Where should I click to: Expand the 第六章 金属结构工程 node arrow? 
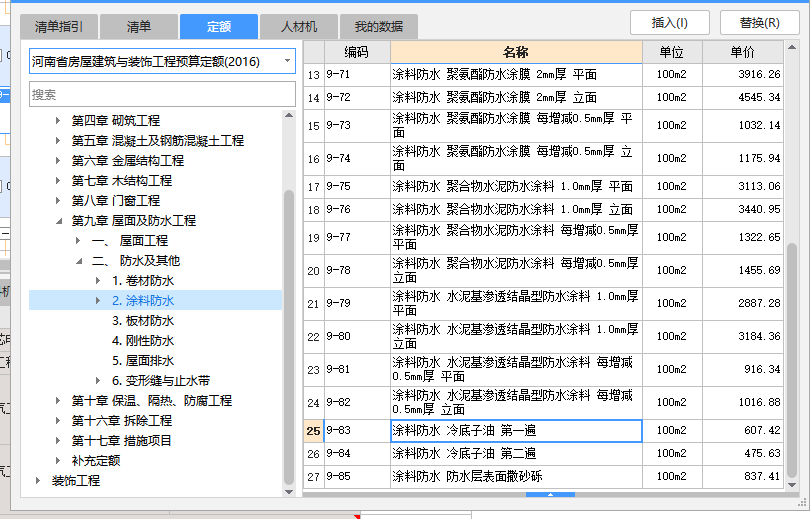click(x=58, y=161)
